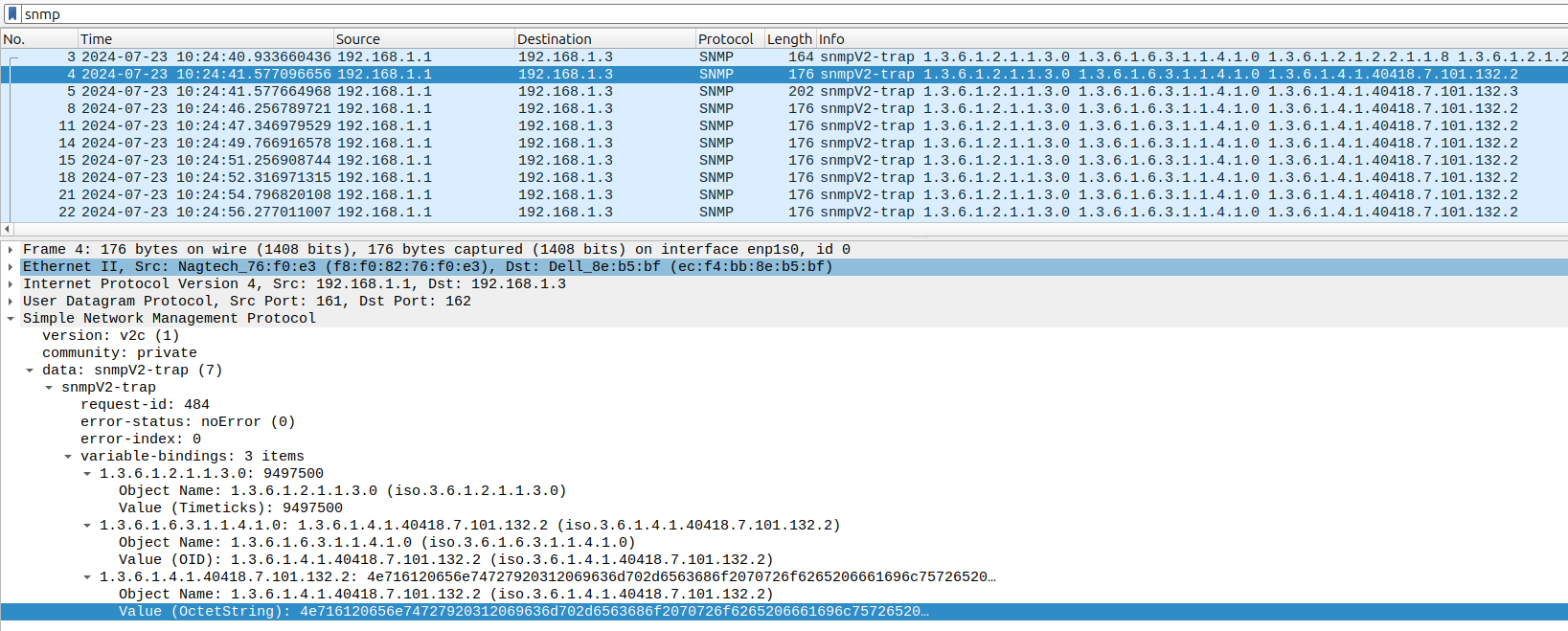Select packet number 21 row
The height and width of the screenshot is (631, 1568).
coord(784,194)
